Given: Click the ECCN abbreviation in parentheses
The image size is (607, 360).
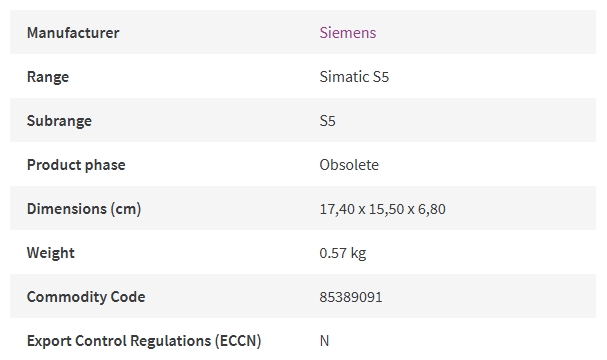Looking at the screenshot, I should (x=238, y=341).
